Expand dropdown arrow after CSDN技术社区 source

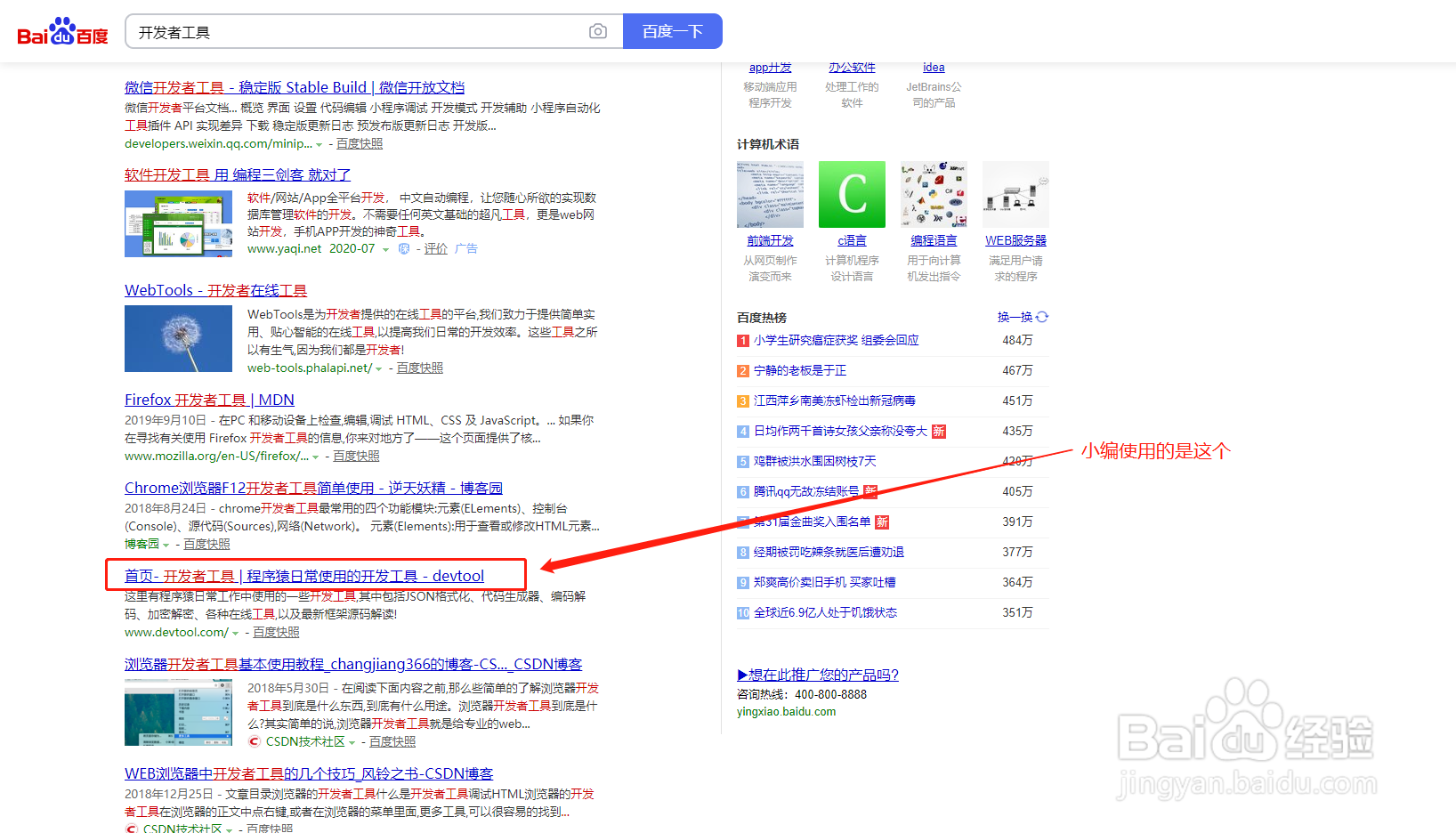352,742
